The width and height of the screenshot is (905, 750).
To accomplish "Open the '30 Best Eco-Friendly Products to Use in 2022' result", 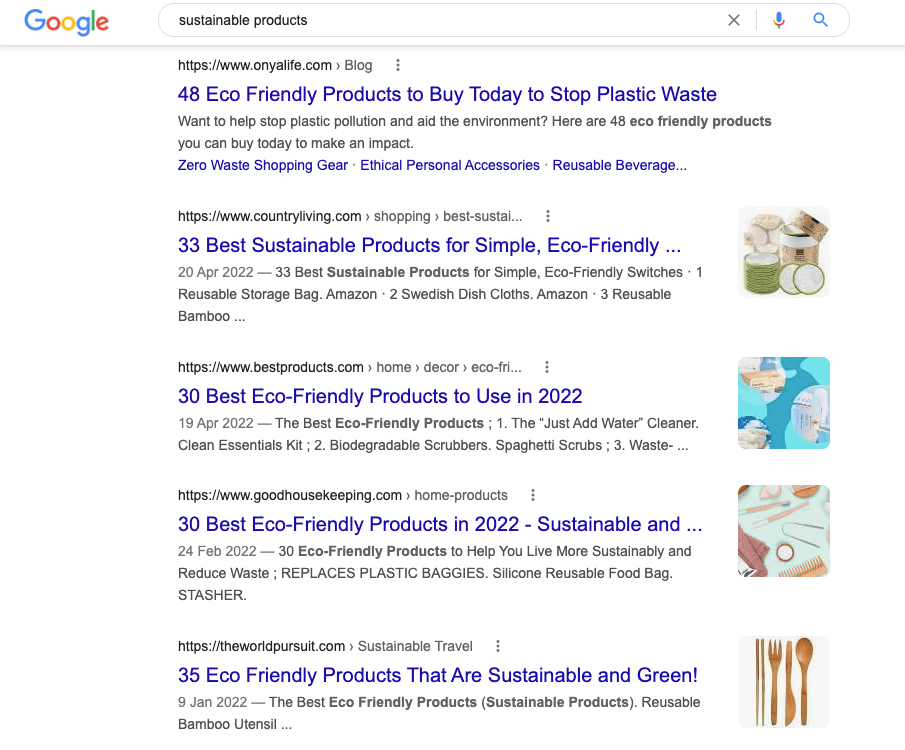I will 380,396.
